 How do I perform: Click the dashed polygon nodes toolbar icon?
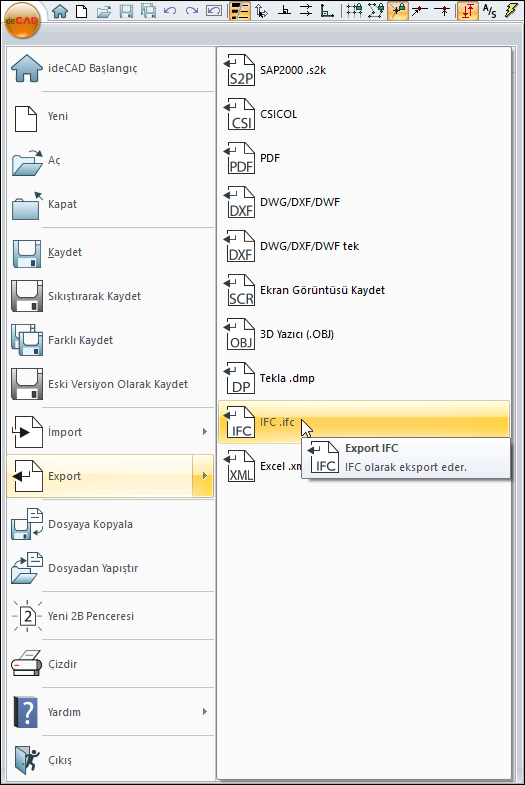376,11
